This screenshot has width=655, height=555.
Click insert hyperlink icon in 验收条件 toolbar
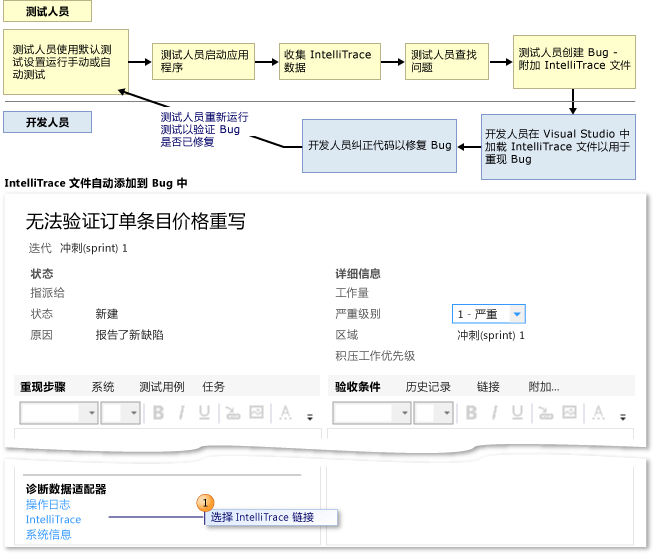[x=546, y=413]
